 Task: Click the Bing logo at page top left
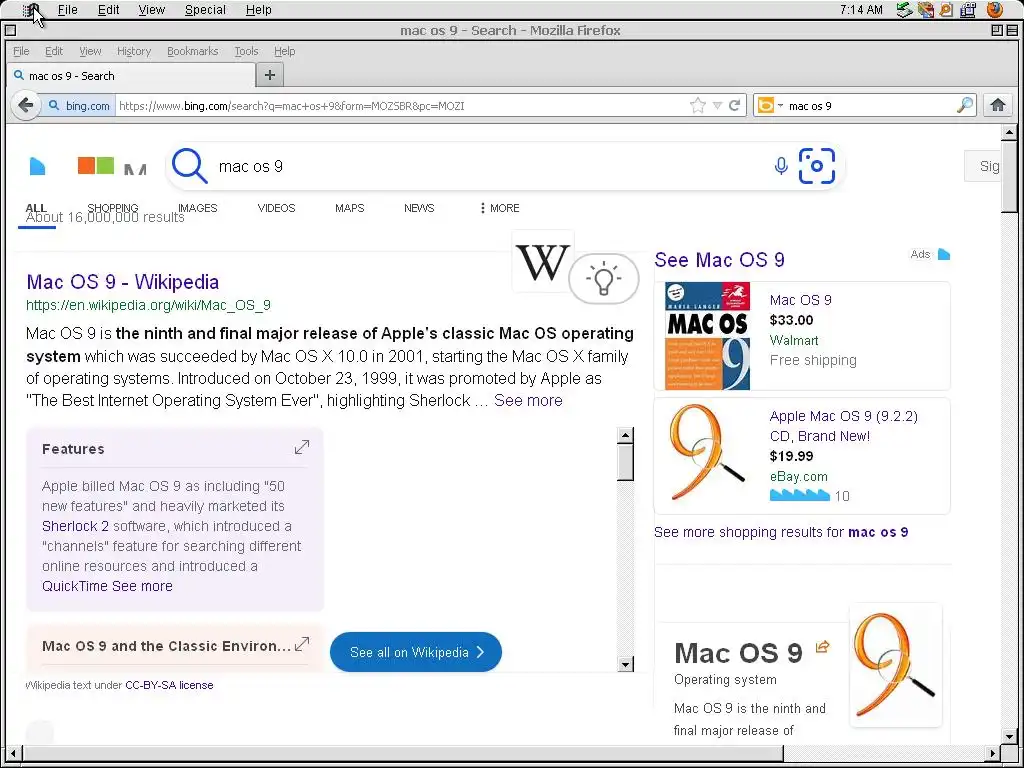pyautogui.click(x=37, y=167)
